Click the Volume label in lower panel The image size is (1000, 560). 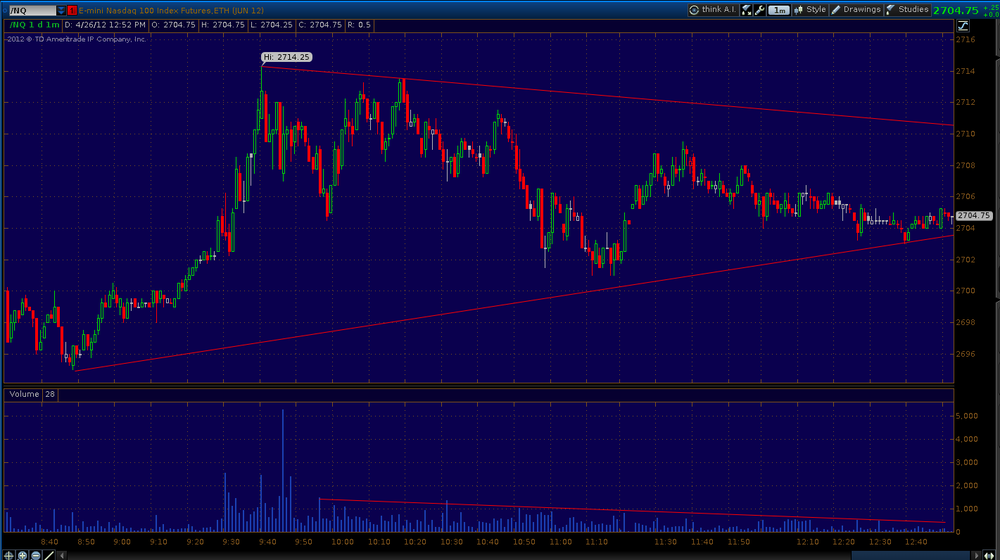24,394
